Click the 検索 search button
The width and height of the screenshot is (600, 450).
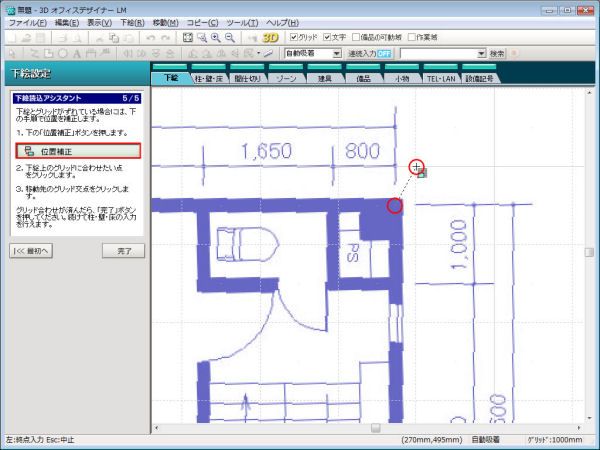(x=498, y=53)
